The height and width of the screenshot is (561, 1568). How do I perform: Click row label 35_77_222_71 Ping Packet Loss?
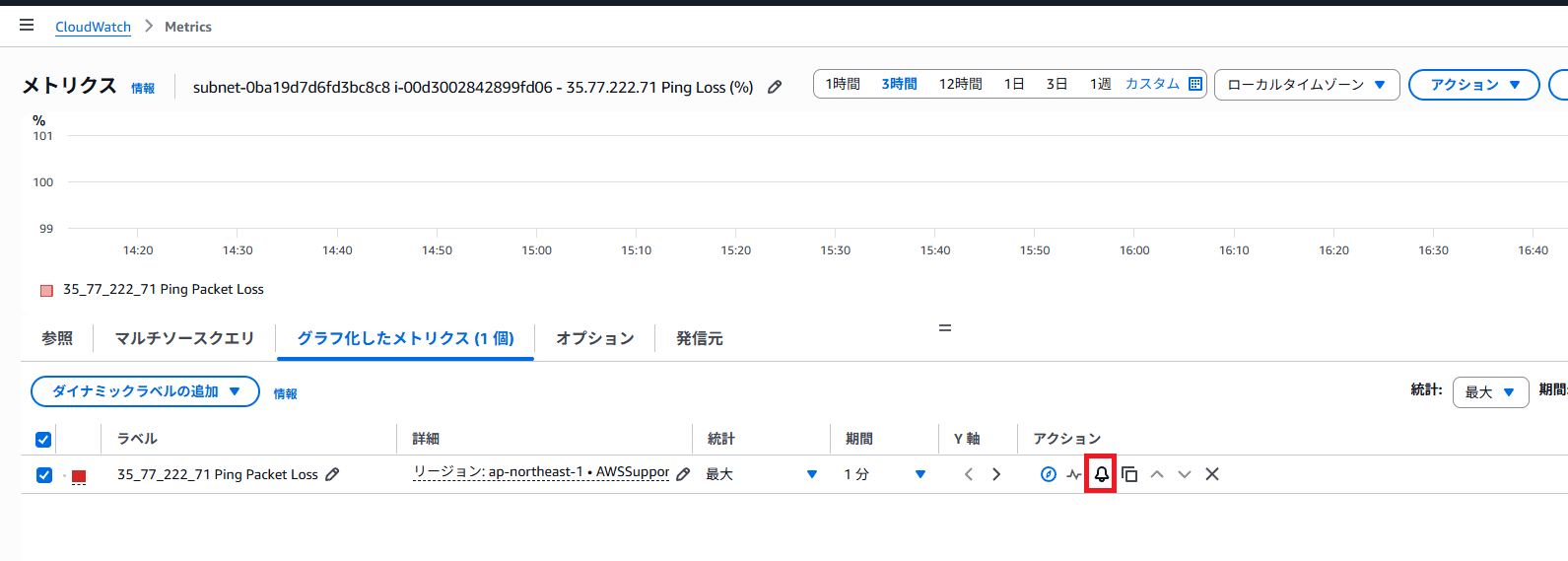tap(218, 474)
